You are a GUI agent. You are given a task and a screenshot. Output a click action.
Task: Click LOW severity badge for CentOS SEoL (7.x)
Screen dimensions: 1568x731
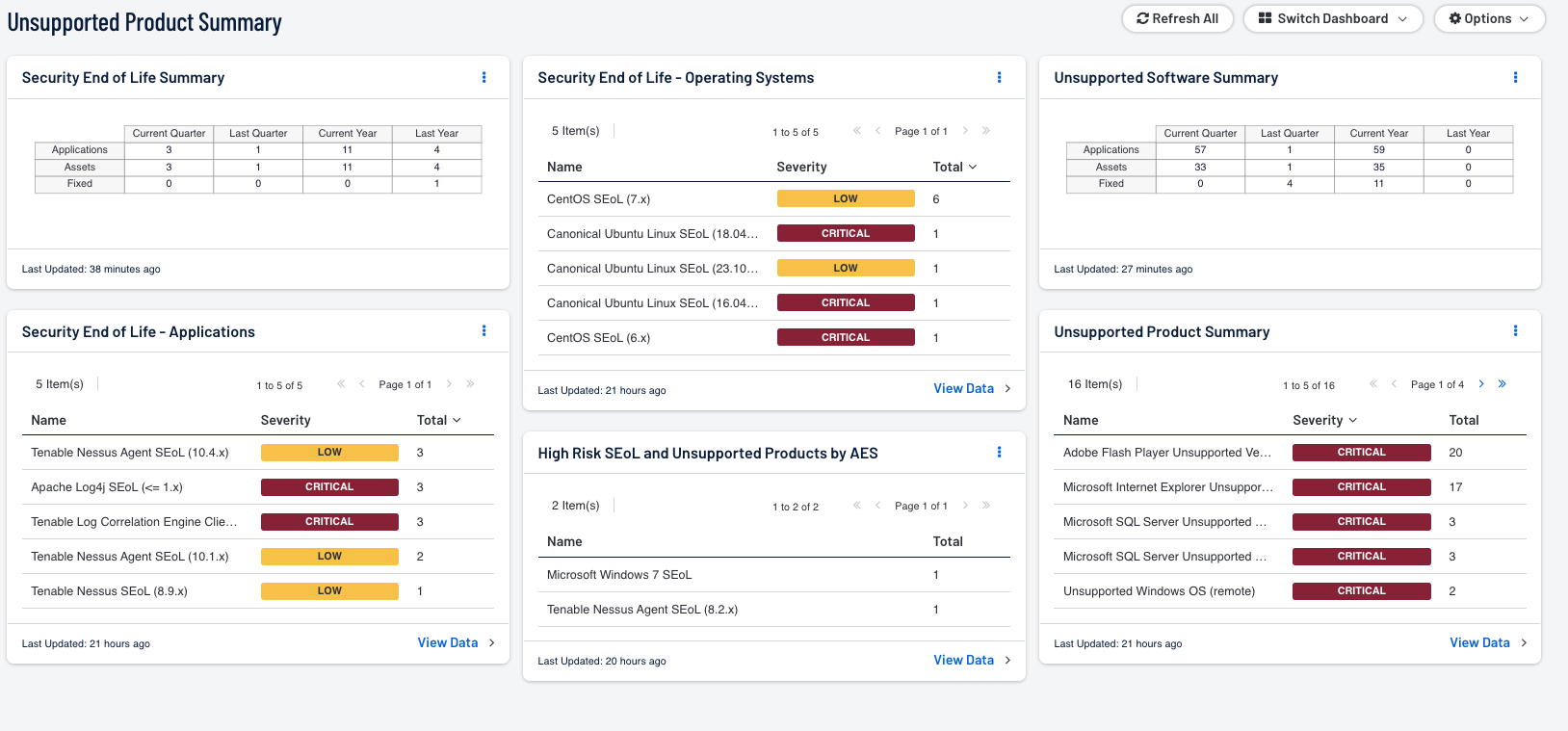(x=846, y=198)
